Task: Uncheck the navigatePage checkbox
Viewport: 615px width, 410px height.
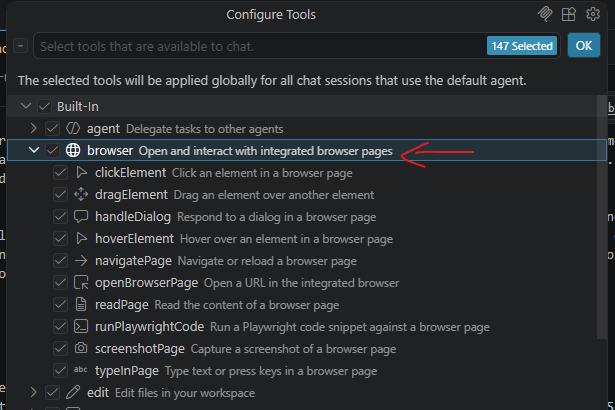Action: [60, 260]
